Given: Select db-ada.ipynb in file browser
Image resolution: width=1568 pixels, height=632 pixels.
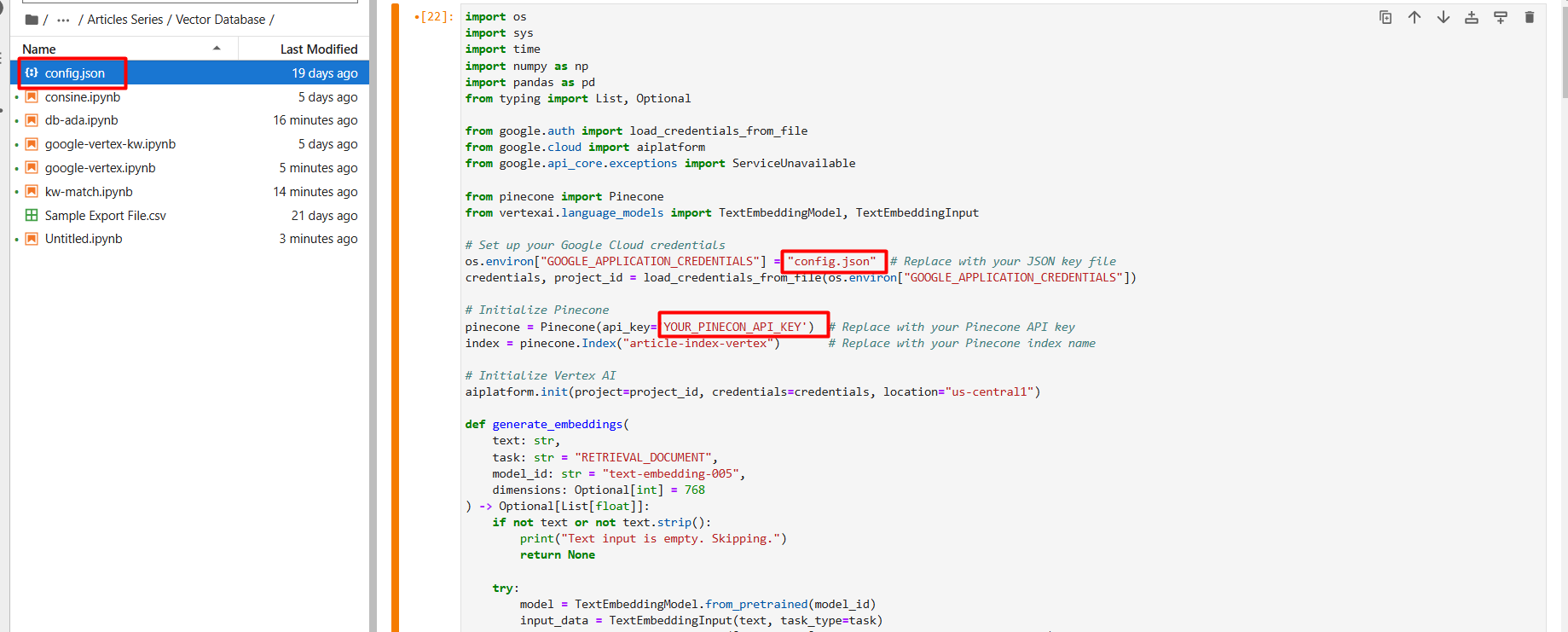Looking at the screenshot, I should pyautogui.click(x=82, y=120).
